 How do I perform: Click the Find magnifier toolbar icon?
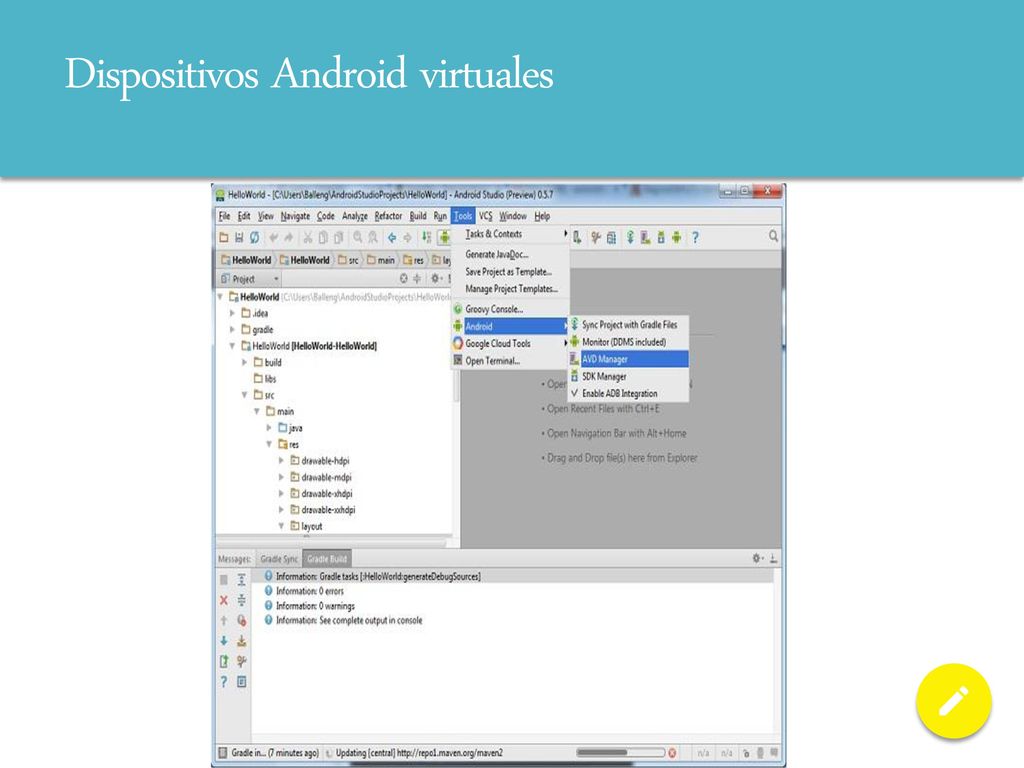pyautogui.click(x=358, y=238)
